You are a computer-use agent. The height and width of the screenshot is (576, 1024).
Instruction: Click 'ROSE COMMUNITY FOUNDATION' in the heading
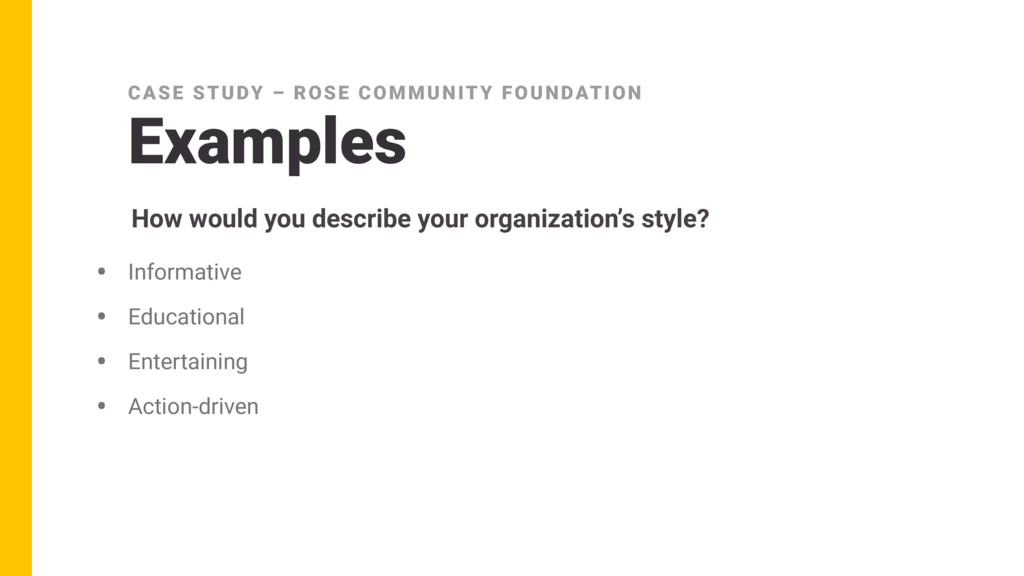(468, 93)
